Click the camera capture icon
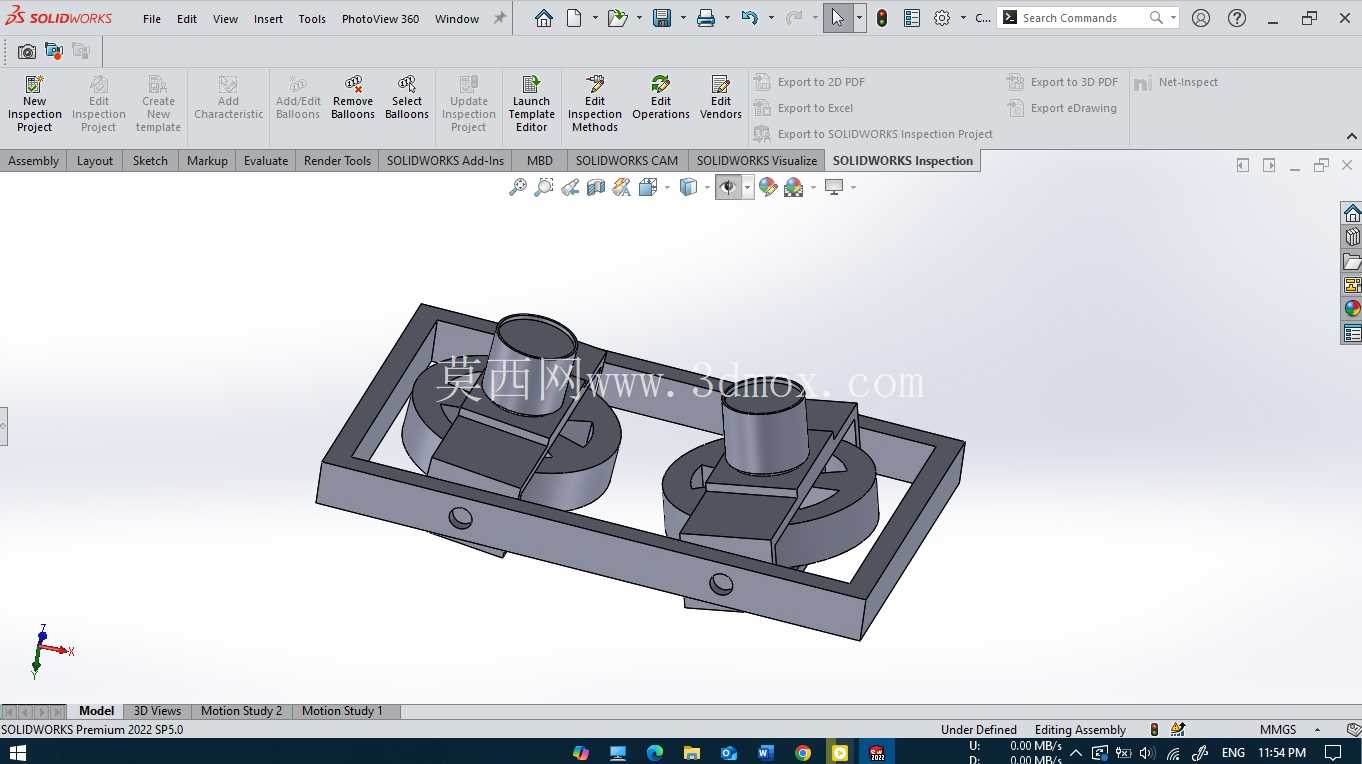The height and width of the screenshot is (764, 1362). click(x=27, y=52)
